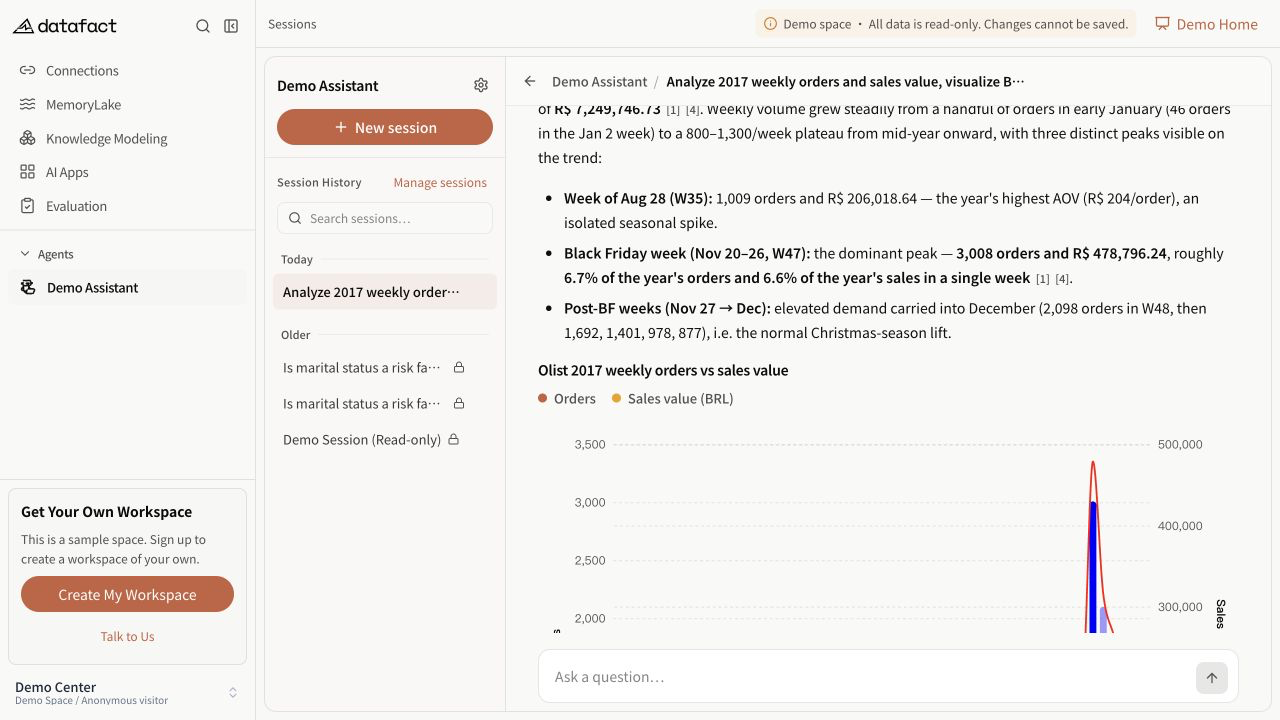Click lock icon on first marital status session
This screenshot has width=1280, height=720.
pyautogui.click(x=459, y=368)
